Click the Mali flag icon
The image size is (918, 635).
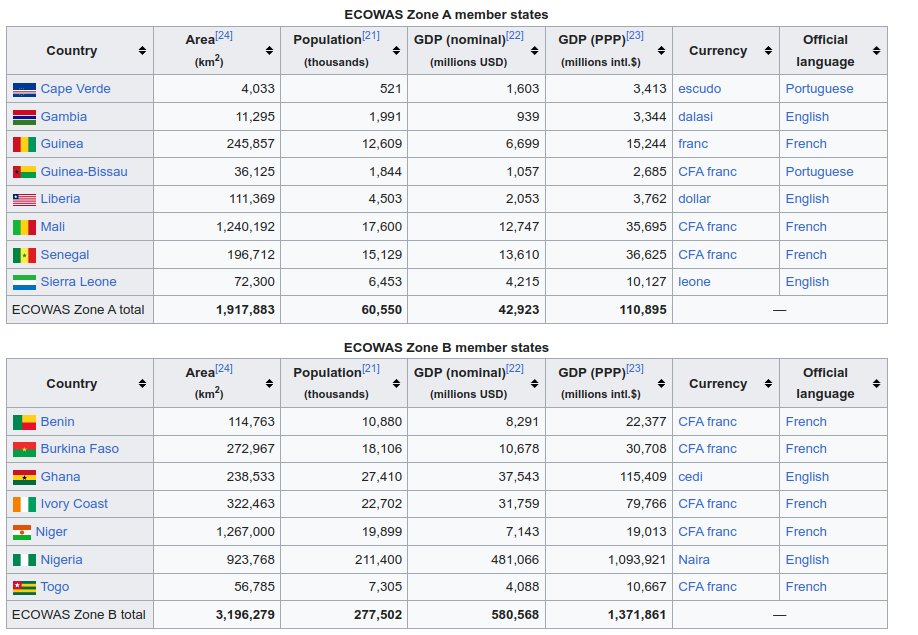(24, 227)
